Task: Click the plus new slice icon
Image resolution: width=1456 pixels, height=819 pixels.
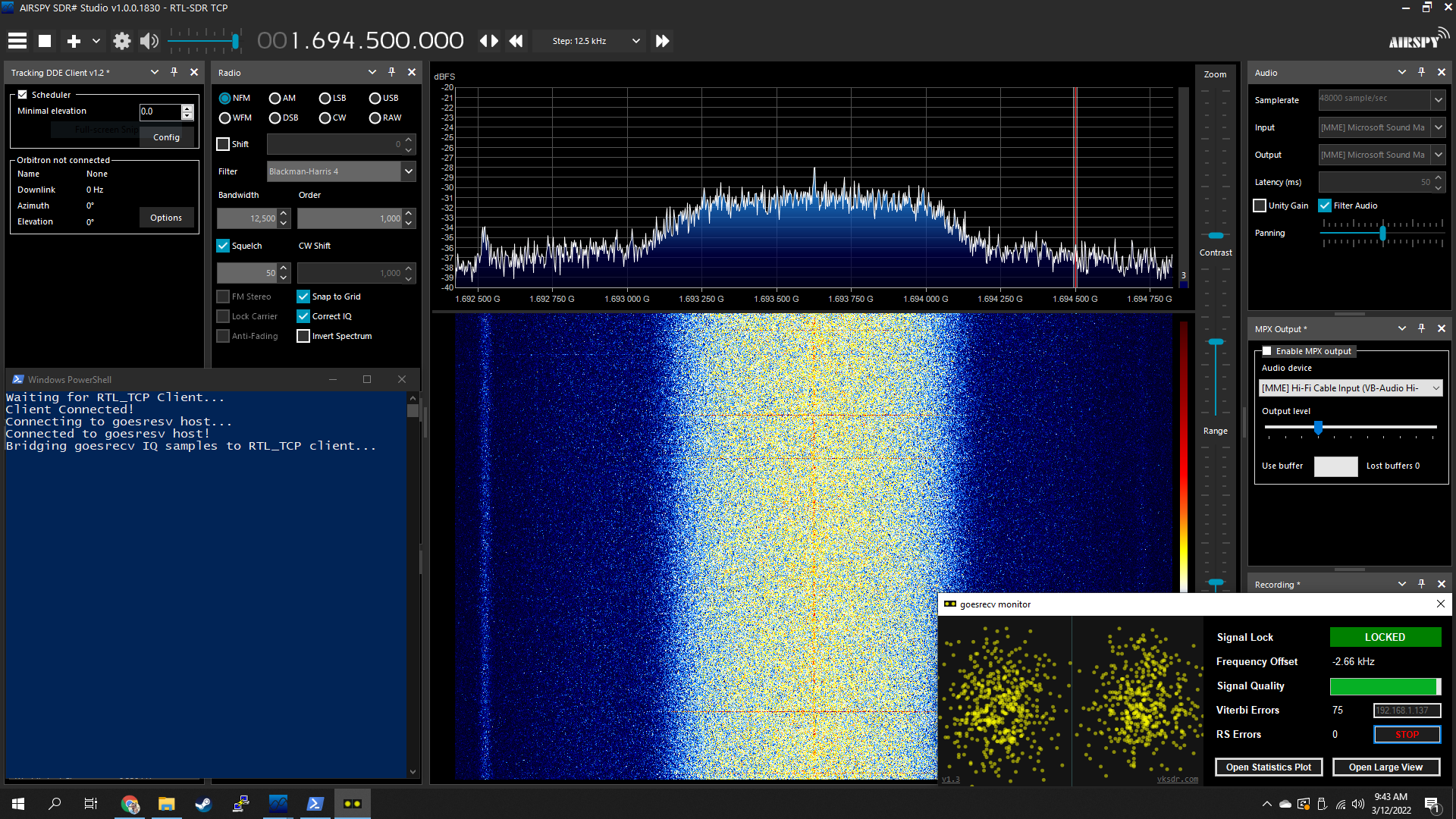Action: [74, 41]
